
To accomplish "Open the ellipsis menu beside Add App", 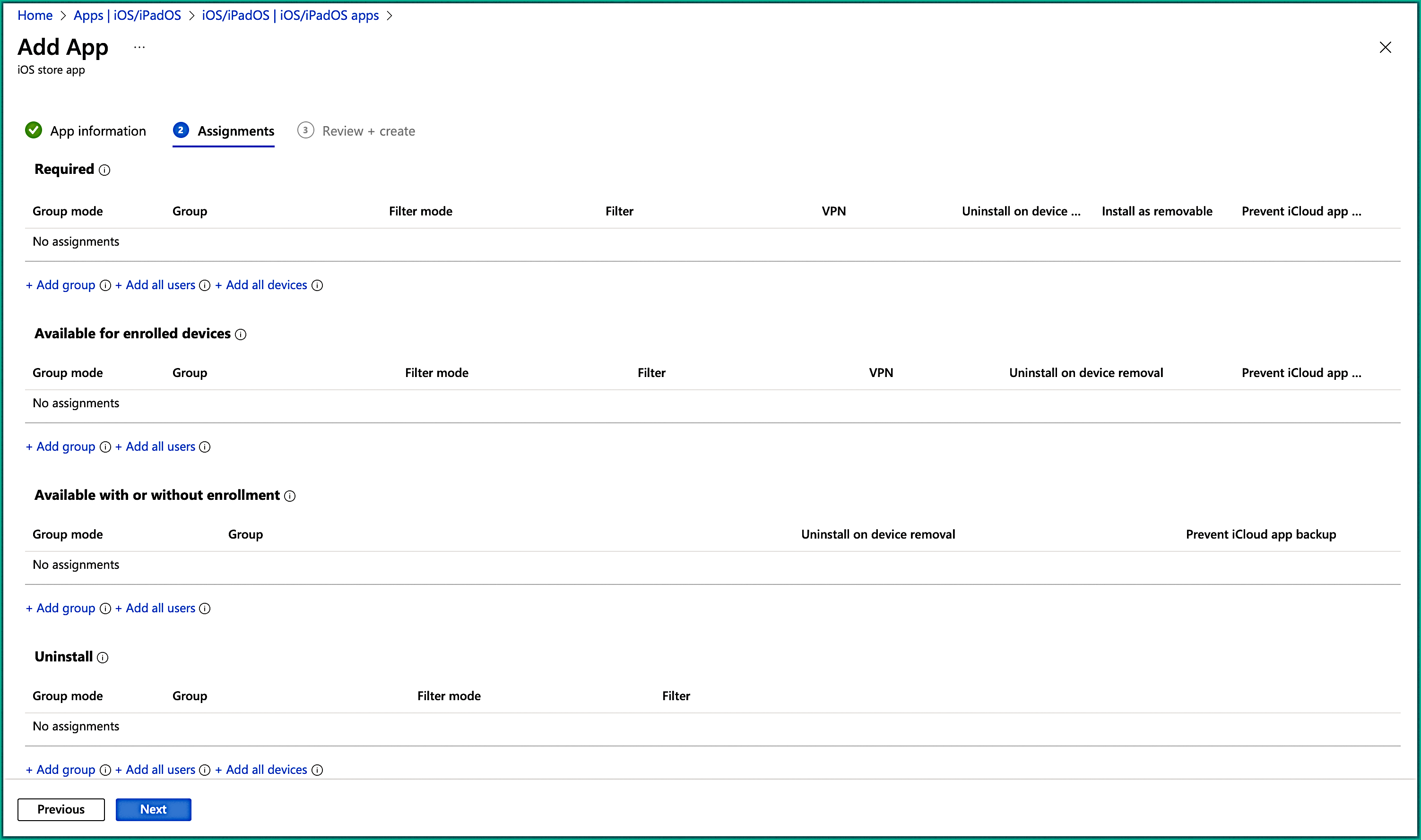I will point(139,48).
